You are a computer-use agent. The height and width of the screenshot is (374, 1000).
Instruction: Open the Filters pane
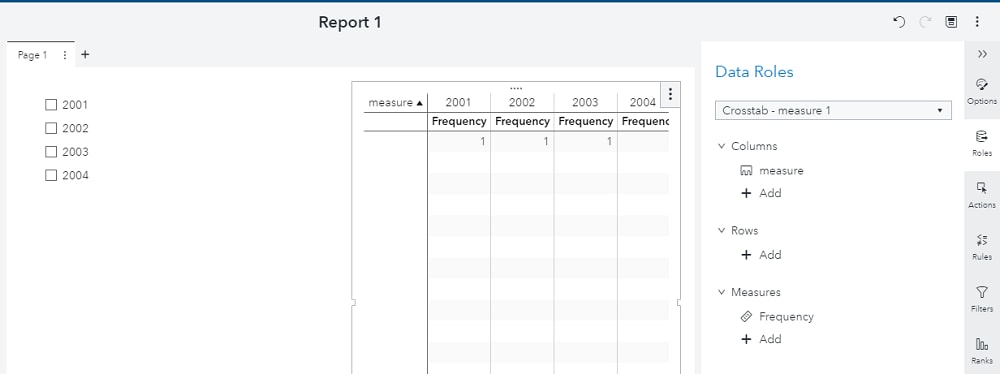(982, 299)
